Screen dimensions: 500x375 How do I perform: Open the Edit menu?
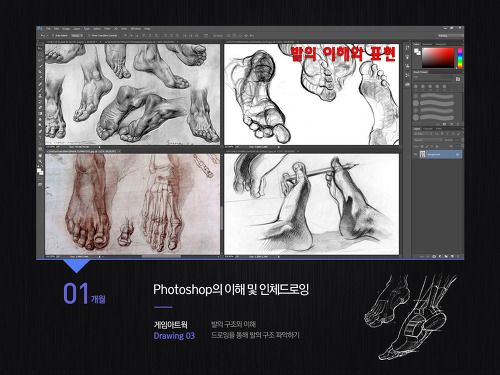pos(56,29)
